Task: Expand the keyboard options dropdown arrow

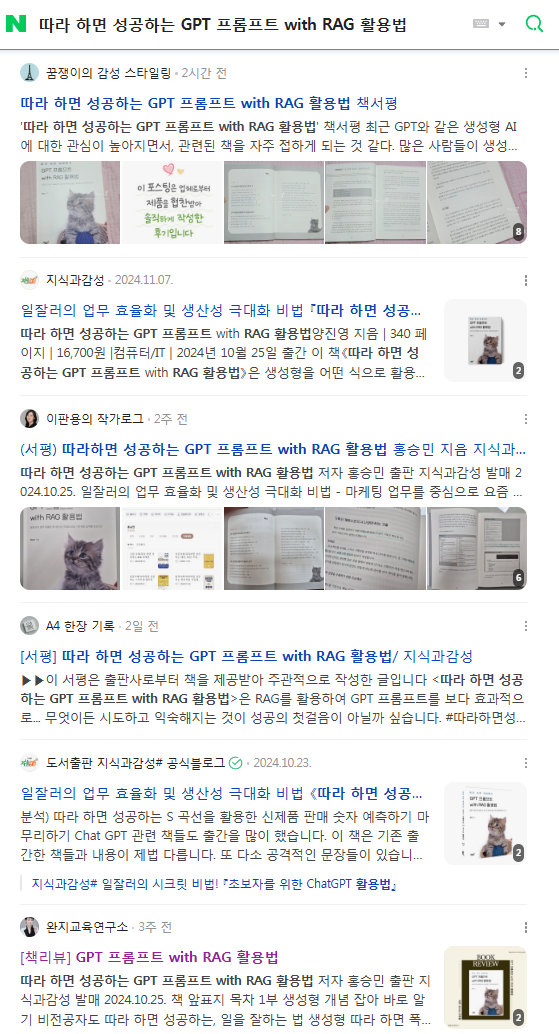Action: 502,24
